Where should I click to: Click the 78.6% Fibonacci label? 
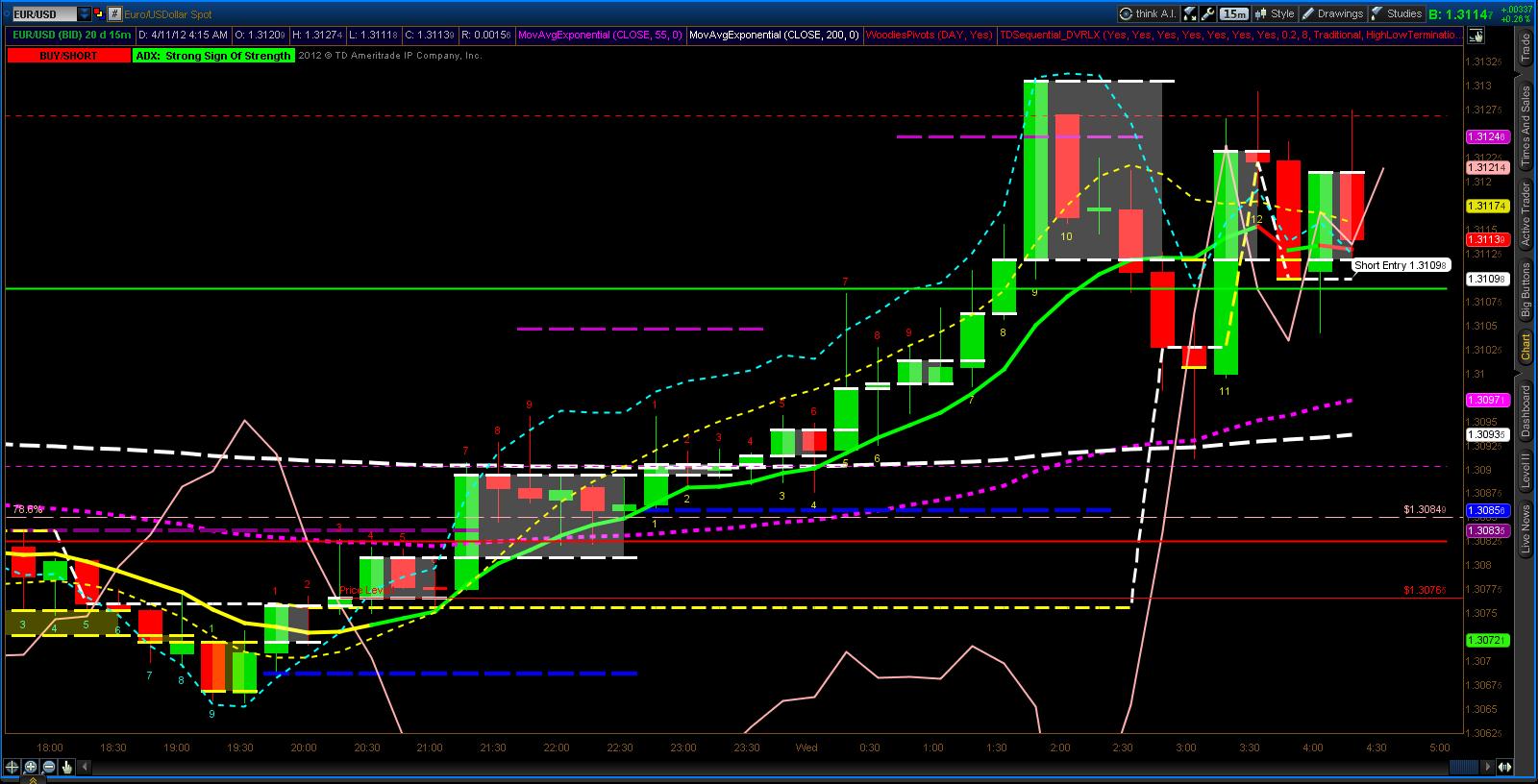click(27, 509)
